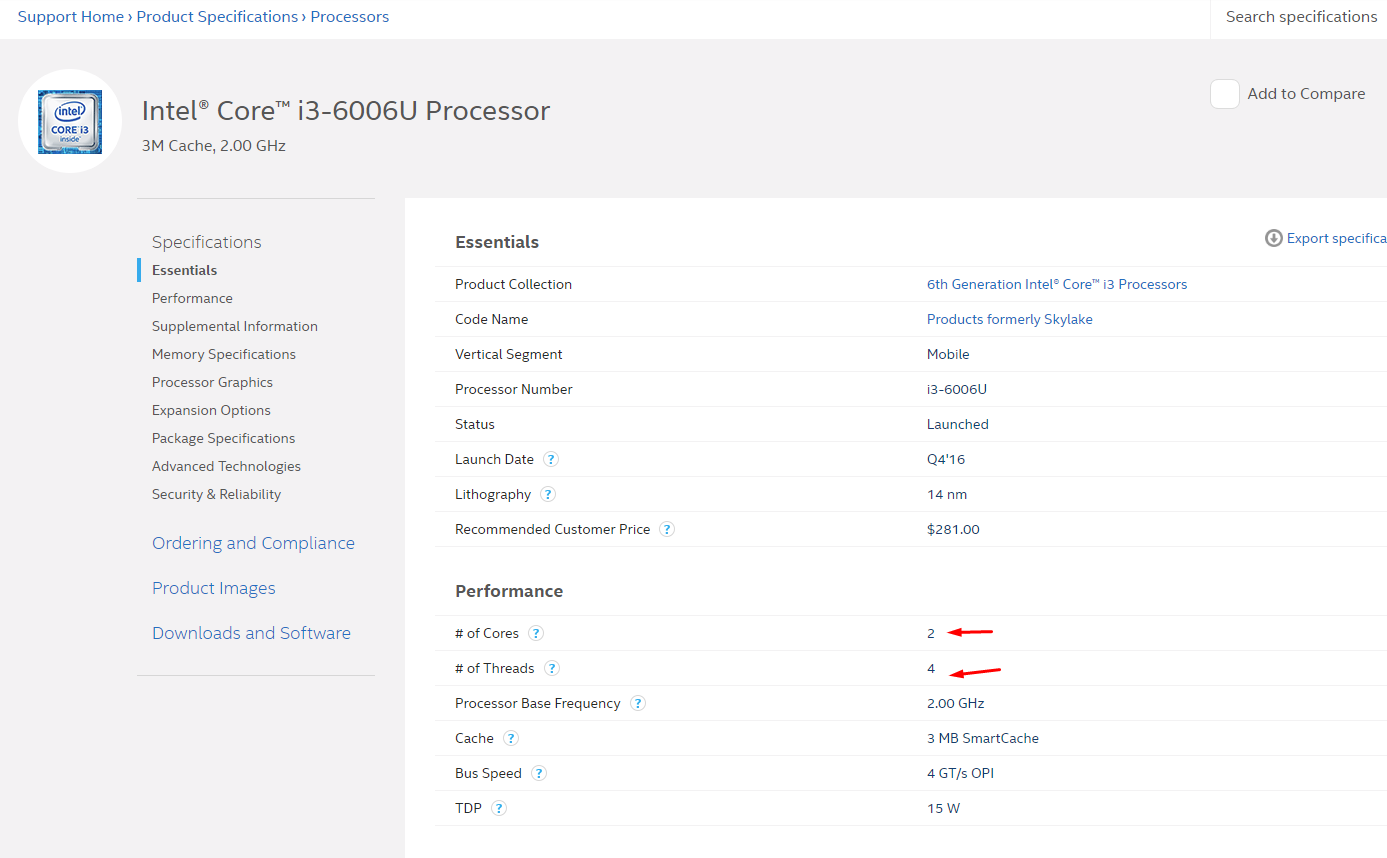The width and height of the screenshot is (1387, 858).
Task: Click the lithography value 14 nm
Action: pos(947,494)
